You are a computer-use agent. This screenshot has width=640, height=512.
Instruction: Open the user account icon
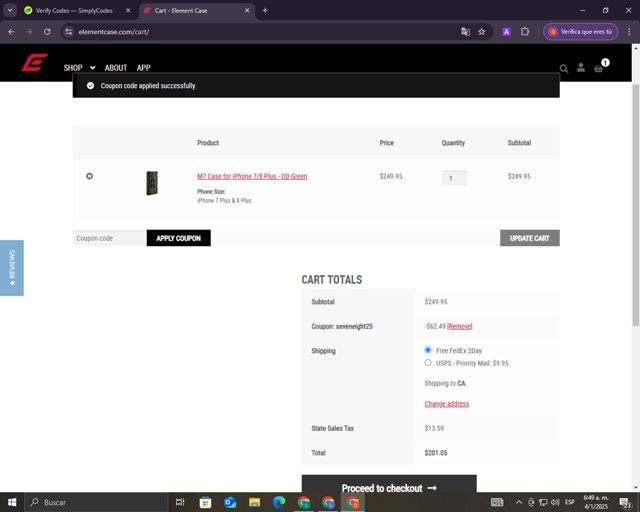point(581,68)
